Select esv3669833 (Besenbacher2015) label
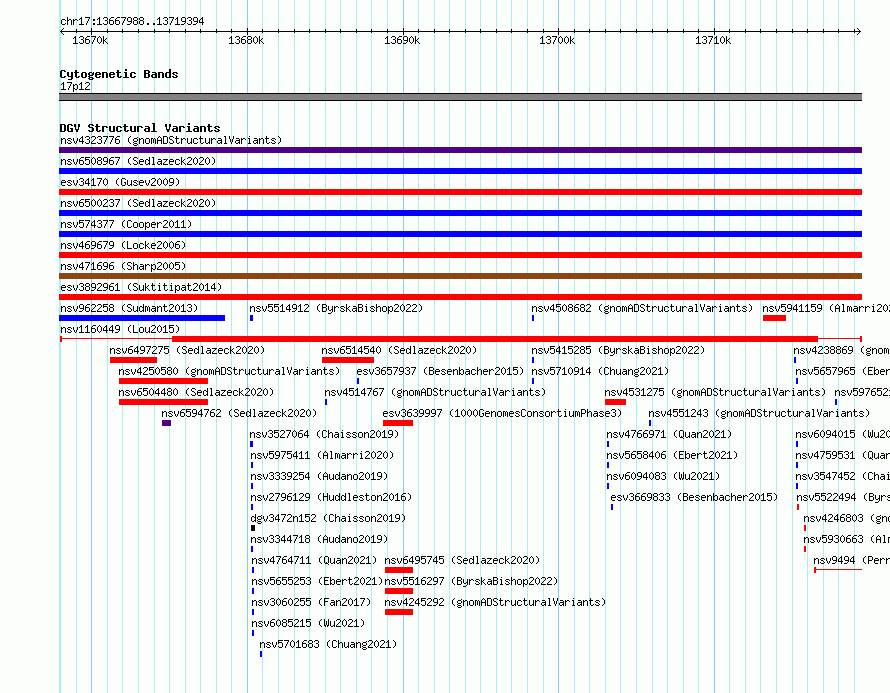This screenshot has height=693, width=890. click(694, 497)
